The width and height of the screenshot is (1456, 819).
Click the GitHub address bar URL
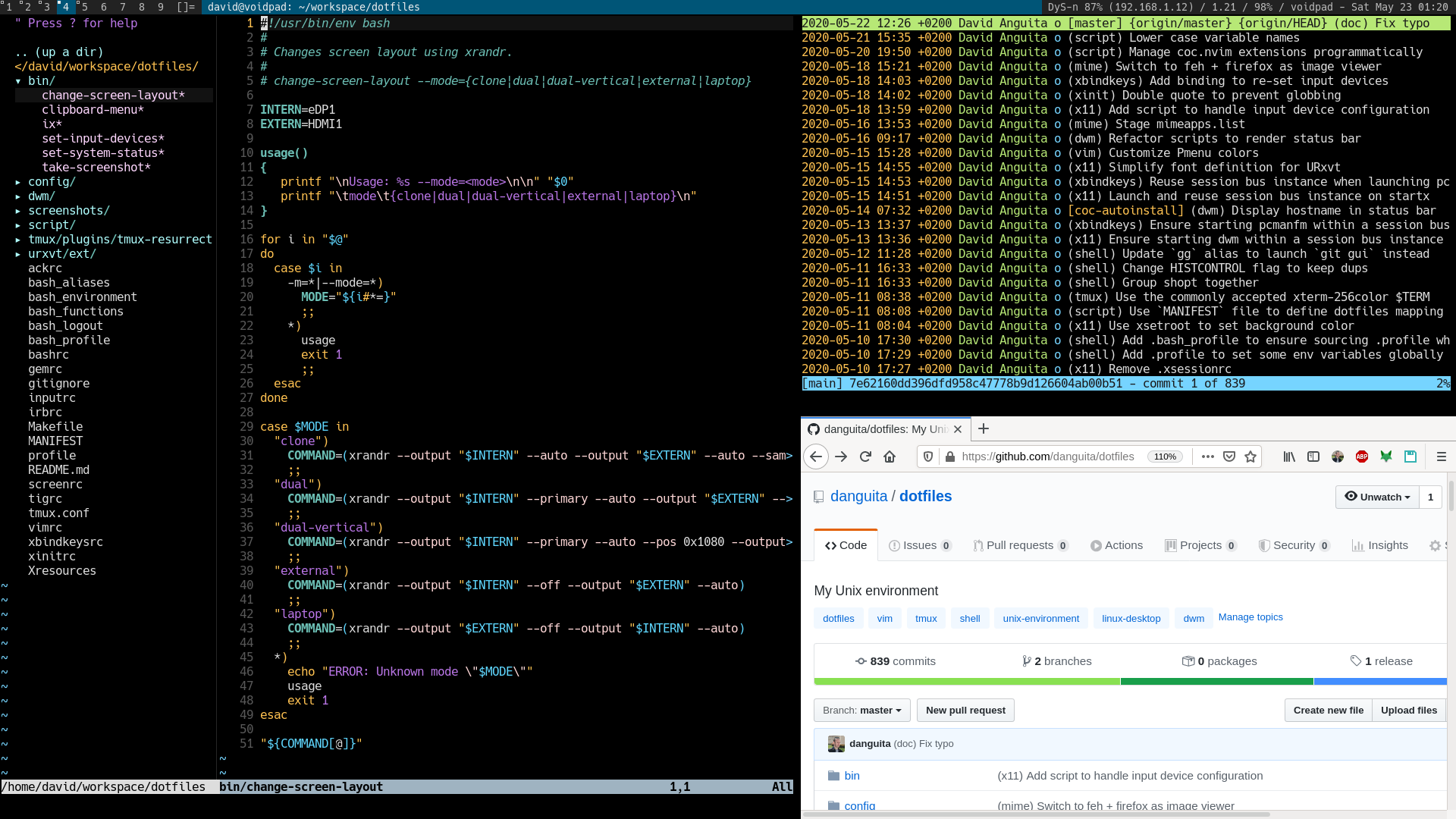(1048, 457)
